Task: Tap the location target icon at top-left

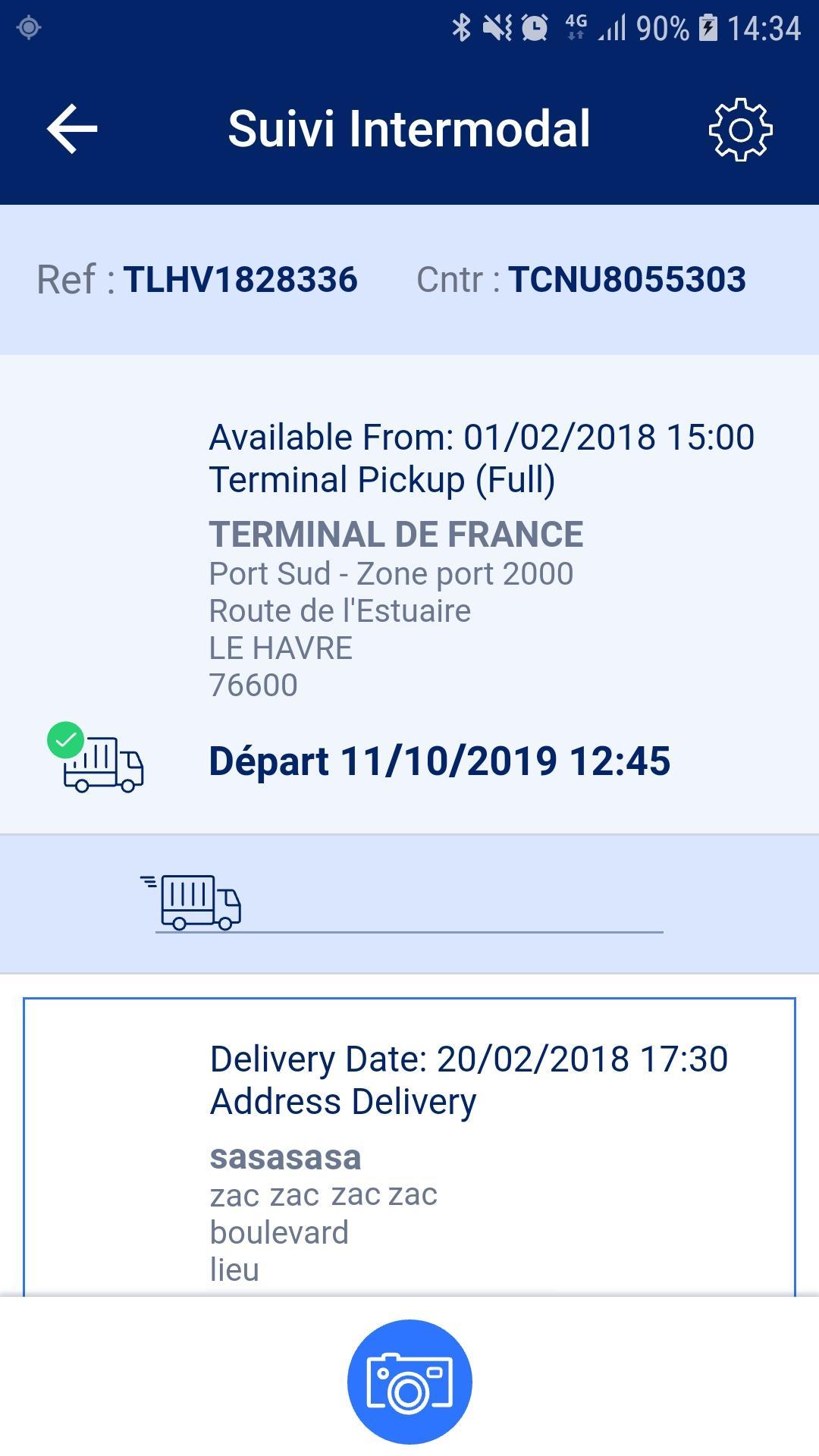Action: coord(29,28)
